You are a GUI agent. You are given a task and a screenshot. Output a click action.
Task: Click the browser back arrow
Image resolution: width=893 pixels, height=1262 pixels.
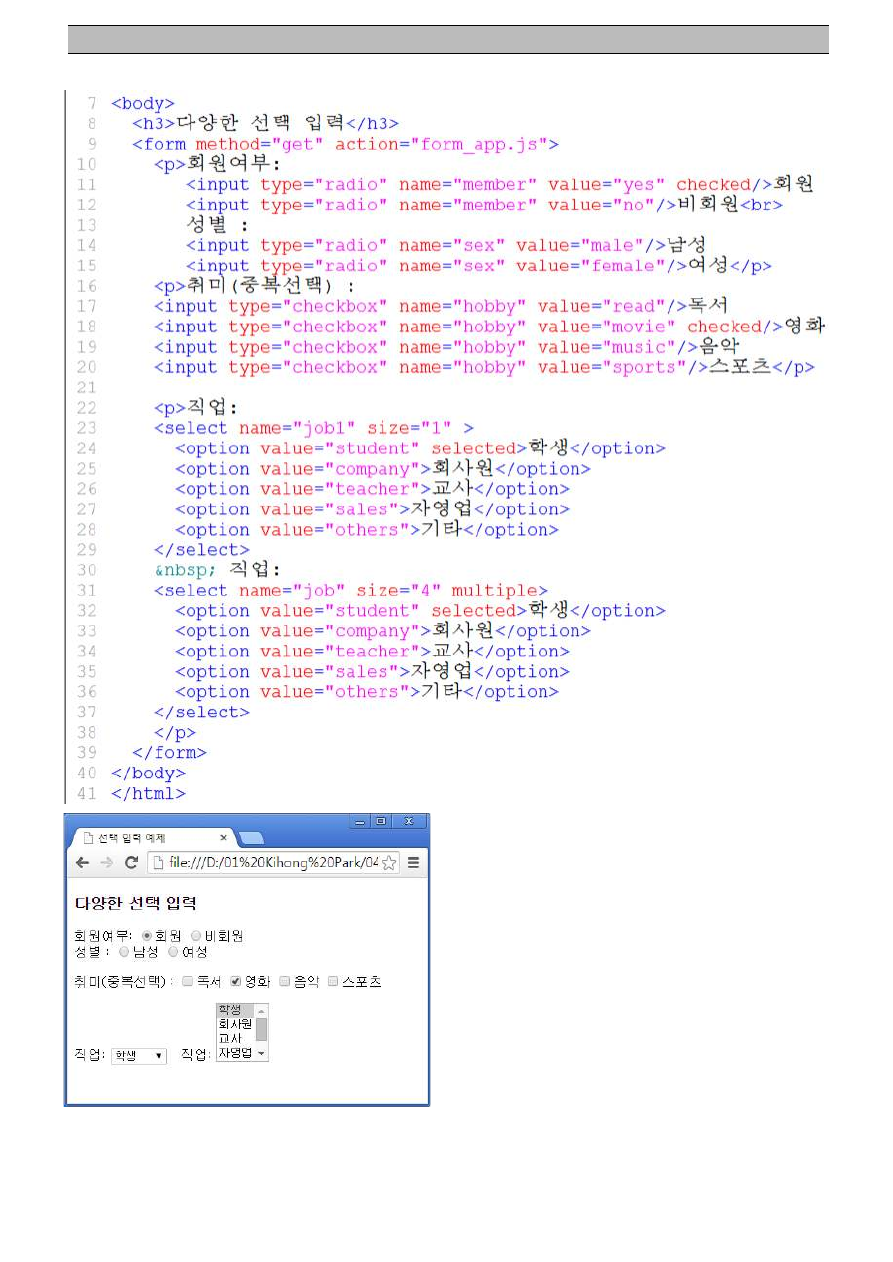tap(83, 863)
